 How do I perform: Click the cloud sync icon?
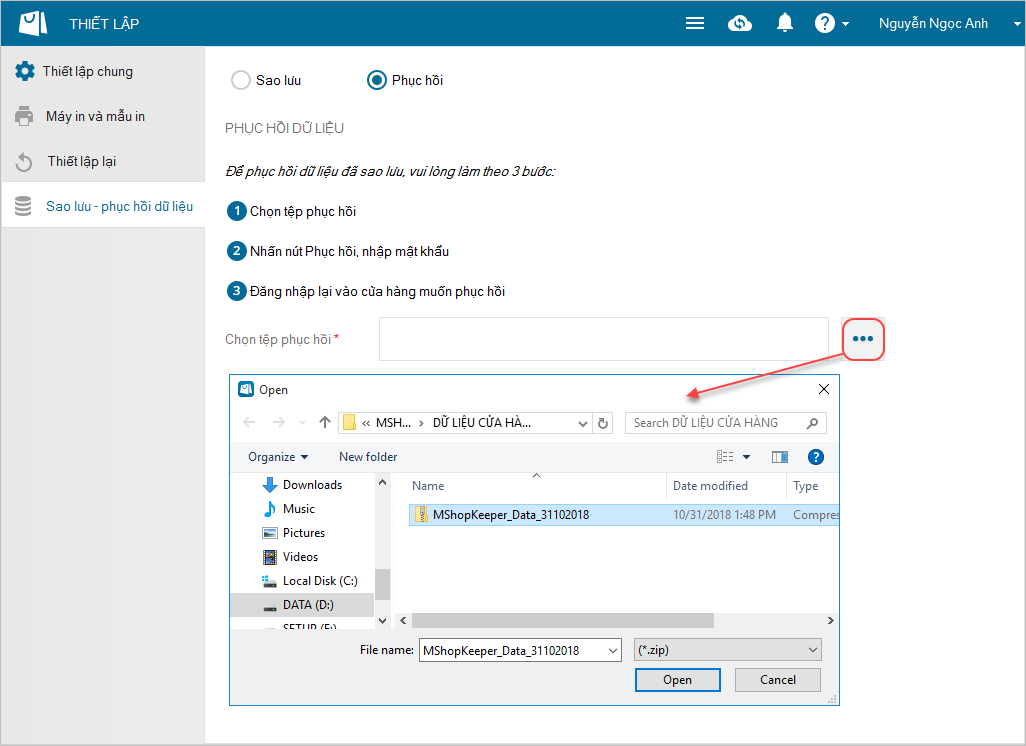click(740, 23)
